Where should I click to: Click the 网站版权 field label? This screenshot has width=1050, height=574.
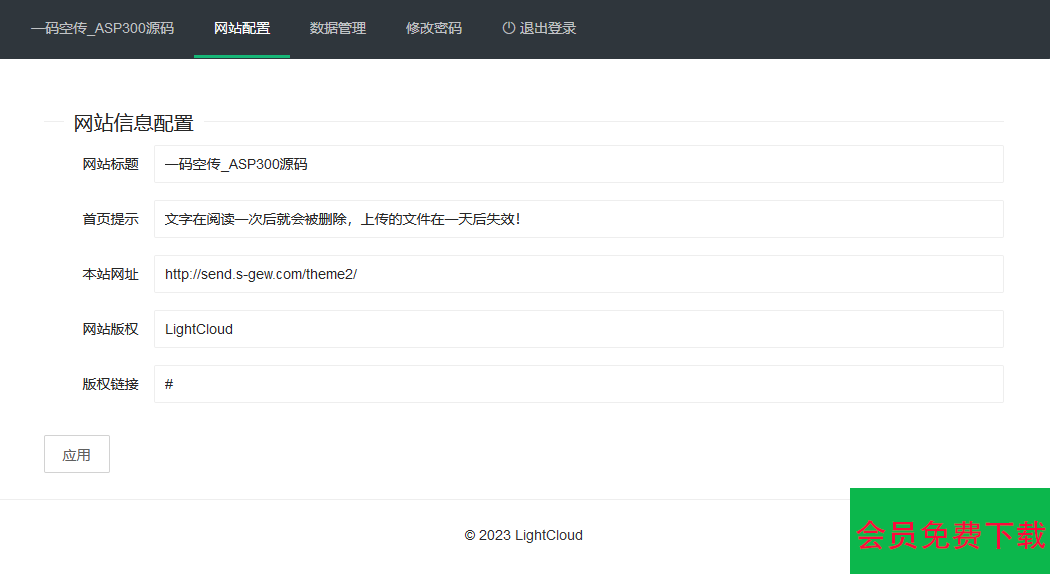(110, 329)
